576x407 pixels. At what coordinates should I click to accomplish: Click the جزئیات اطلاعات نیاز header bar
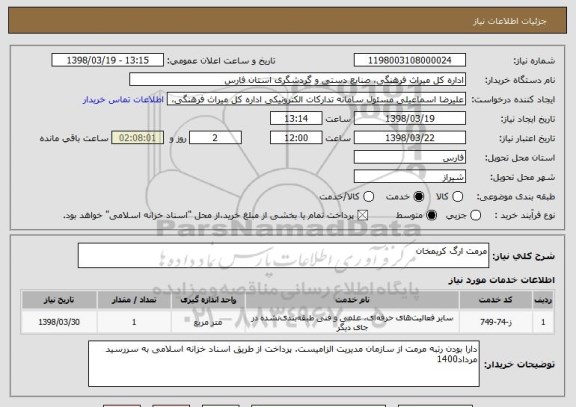pos(288,21)
